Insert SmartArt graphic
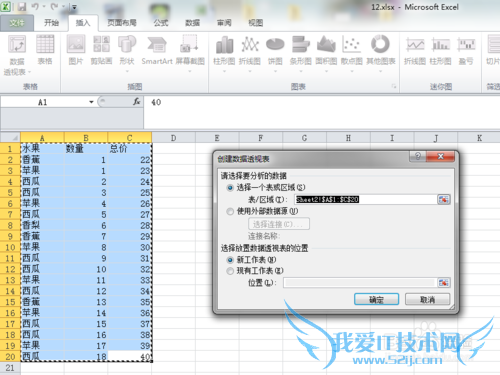The image size is (500, 375). pyautogui.click(x=157, y=45)
